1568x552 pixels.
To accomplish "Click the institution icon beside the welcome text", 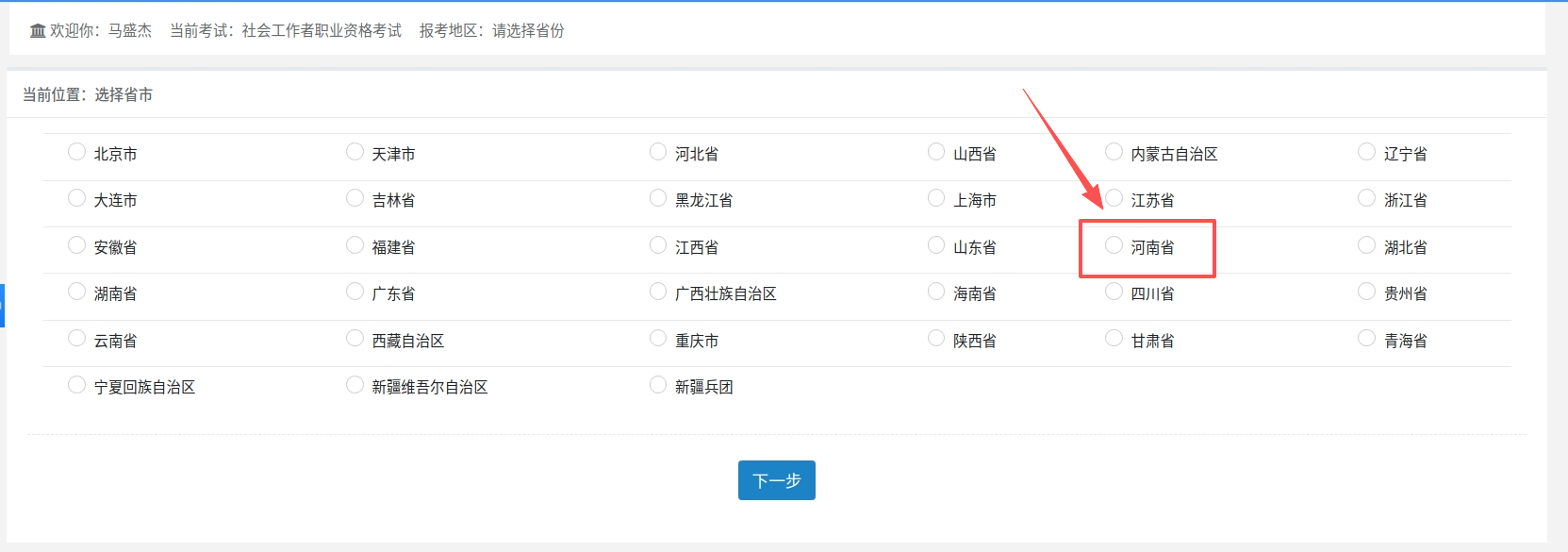I will click(x=38, y=31).
